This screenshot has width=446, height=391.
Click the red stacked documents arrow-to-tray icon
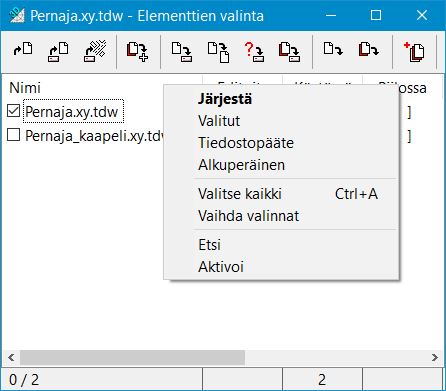point(289,52)
